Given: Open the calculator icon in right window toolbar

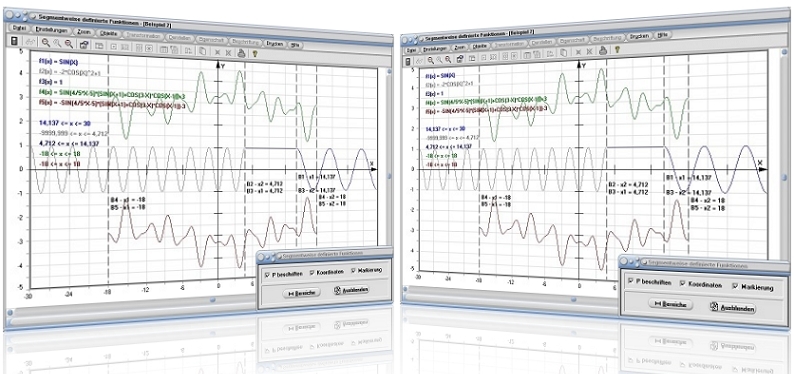Looking at the screenshot, I should coord(408,61).
